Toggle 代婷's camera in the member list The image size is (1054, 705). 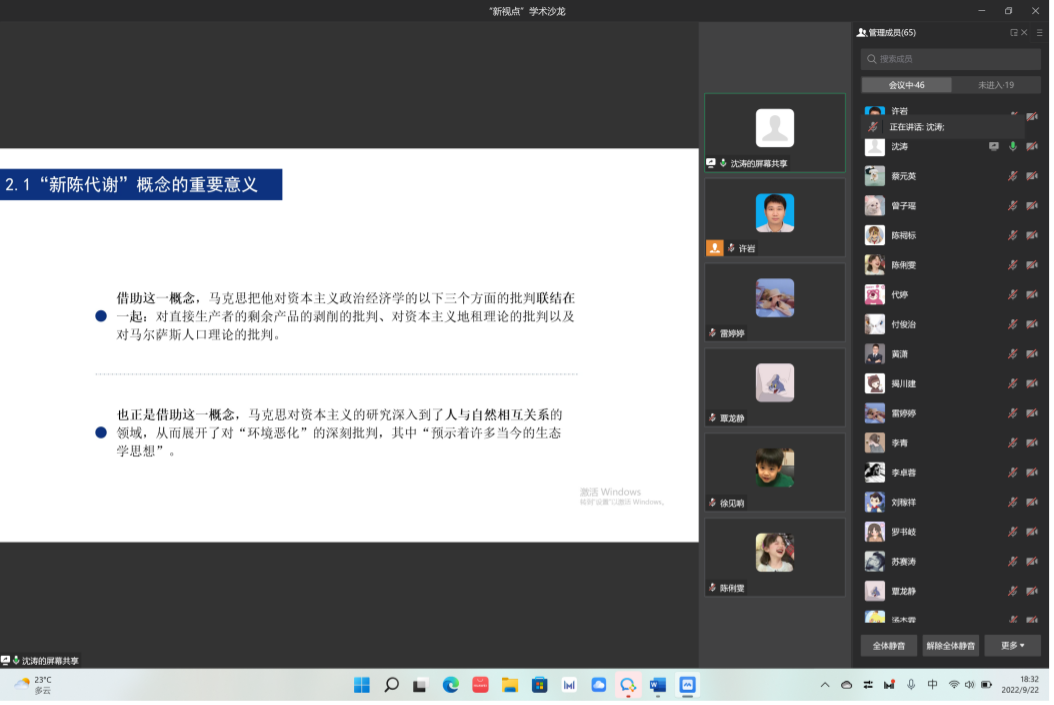coord(1031,295)
